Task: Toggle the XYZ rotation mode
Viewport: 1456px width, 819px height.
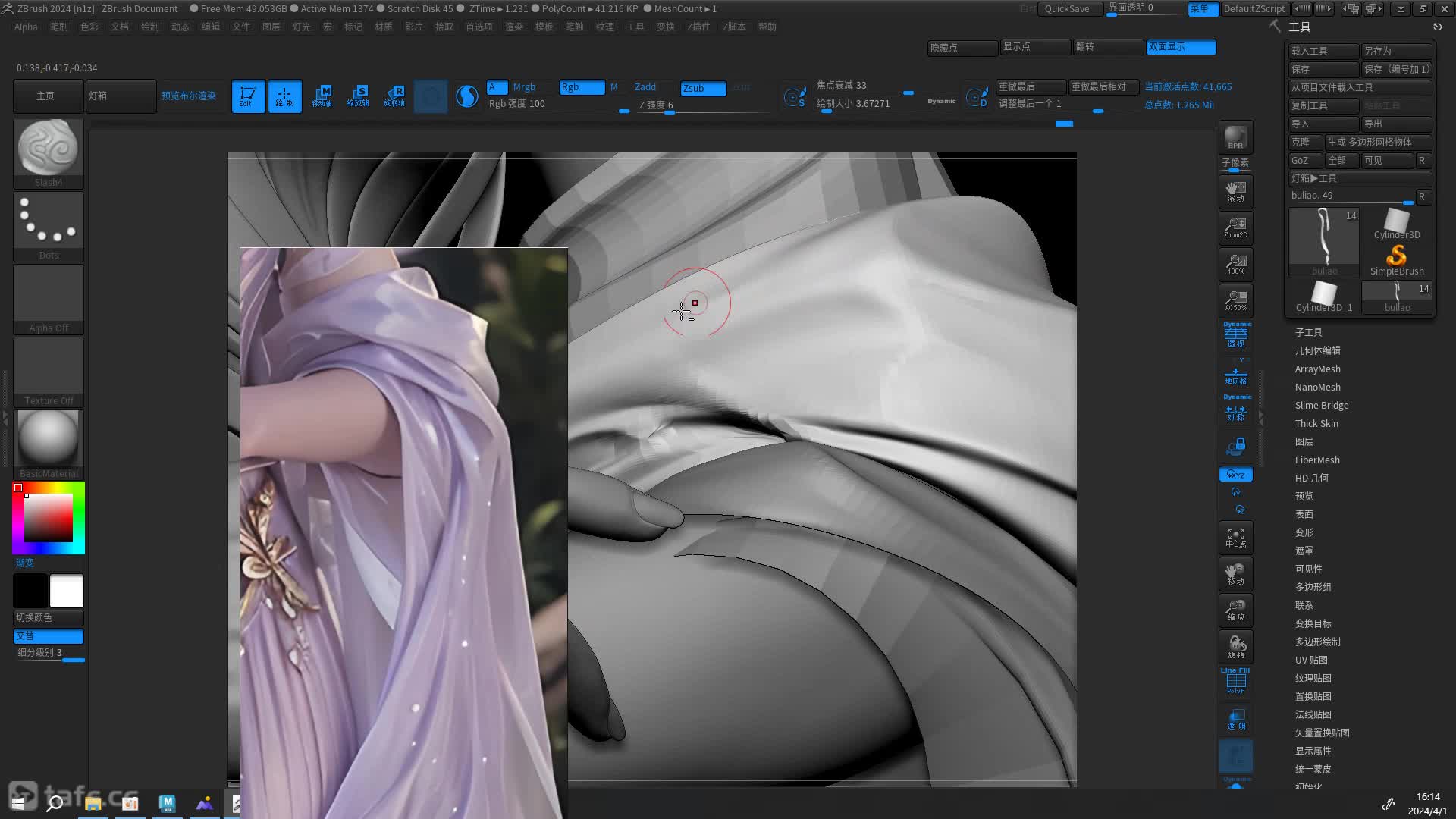Action: coord(1235,475)
